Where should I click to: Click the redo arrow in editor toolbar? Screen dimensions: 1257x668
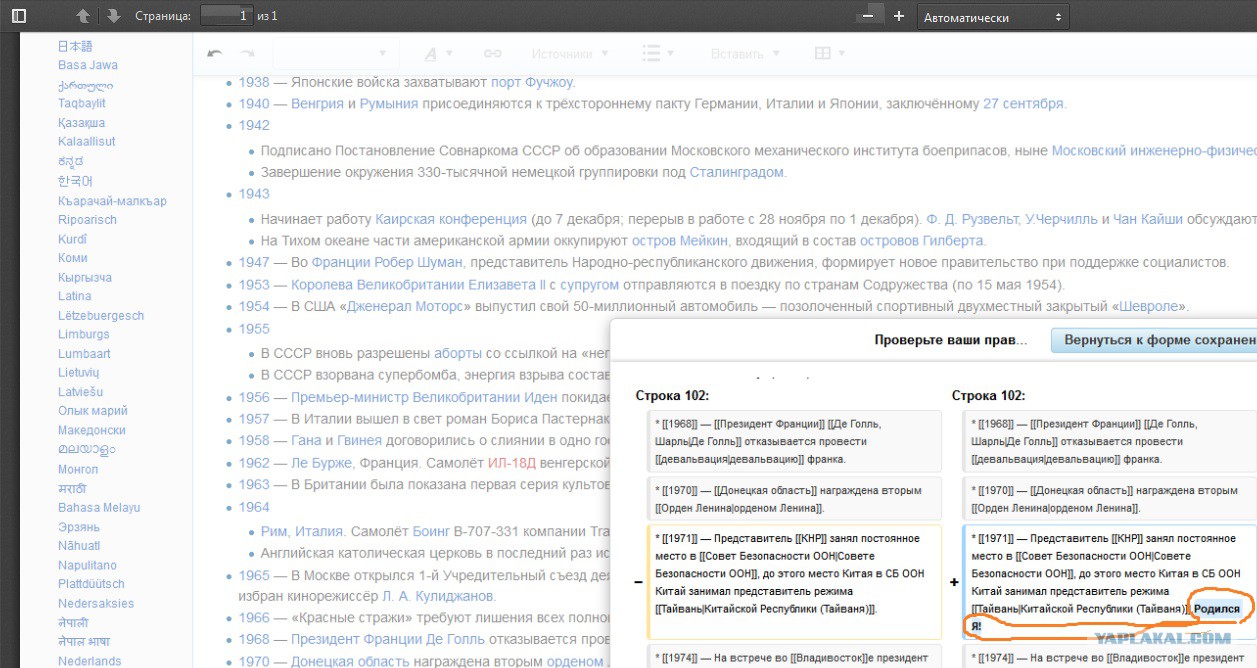(x=246, y=53)
